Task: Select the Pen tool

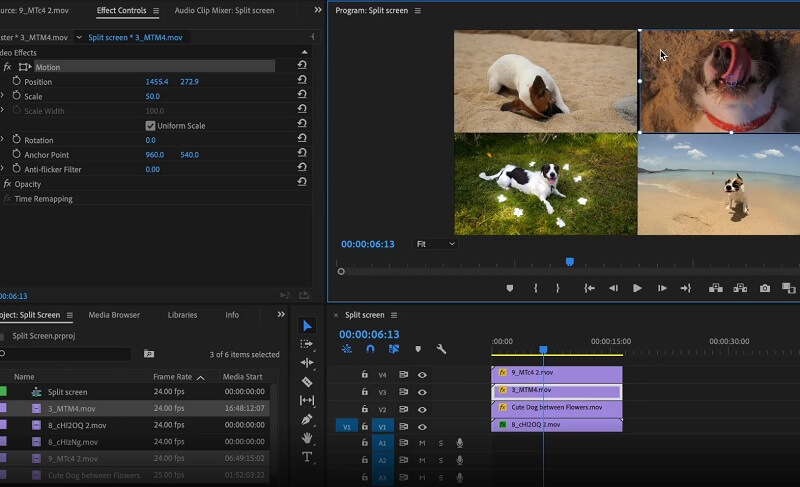Action: 307,419
